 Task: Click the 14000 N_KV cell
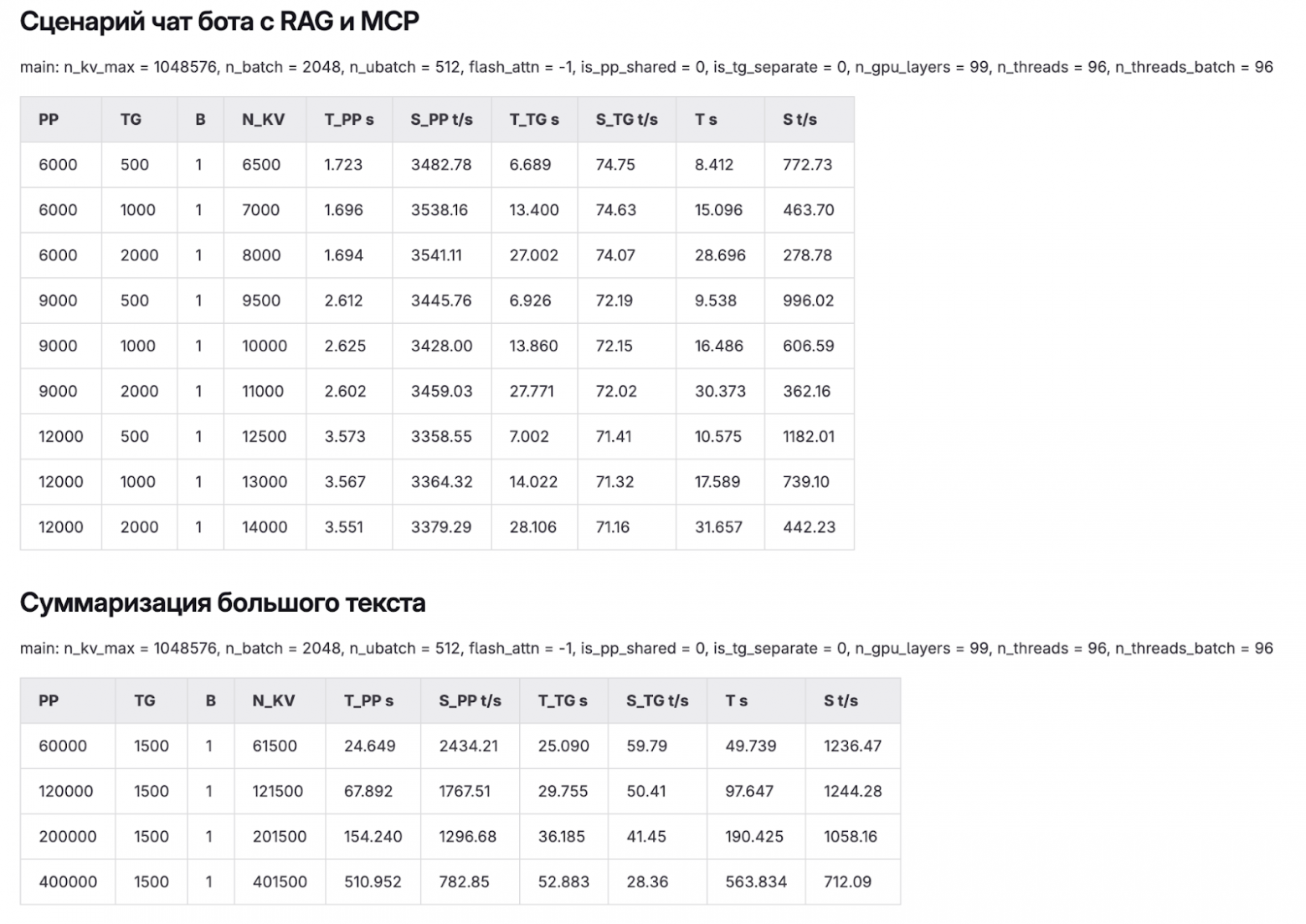click(265, 526)
